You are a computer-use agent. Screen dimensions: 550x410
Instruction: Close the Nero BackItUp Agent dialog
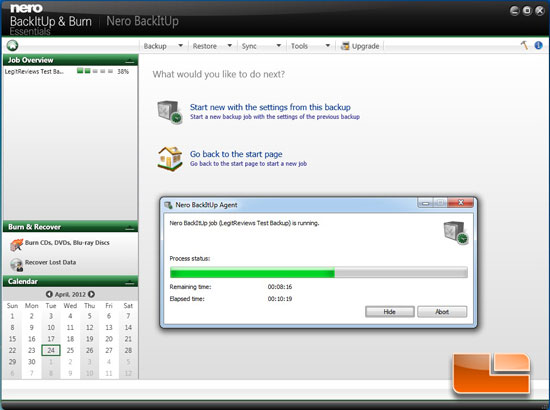(461, 202)
